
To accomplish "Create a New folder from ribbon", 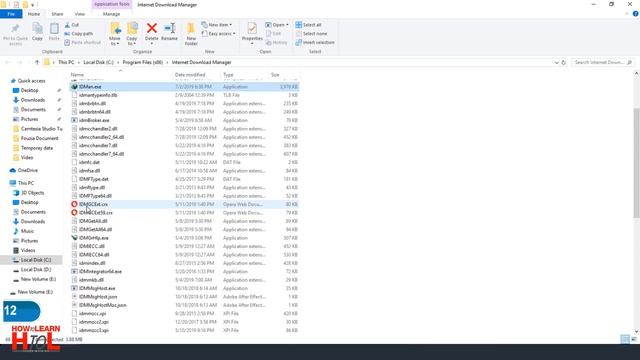I will tap(191, 34).
